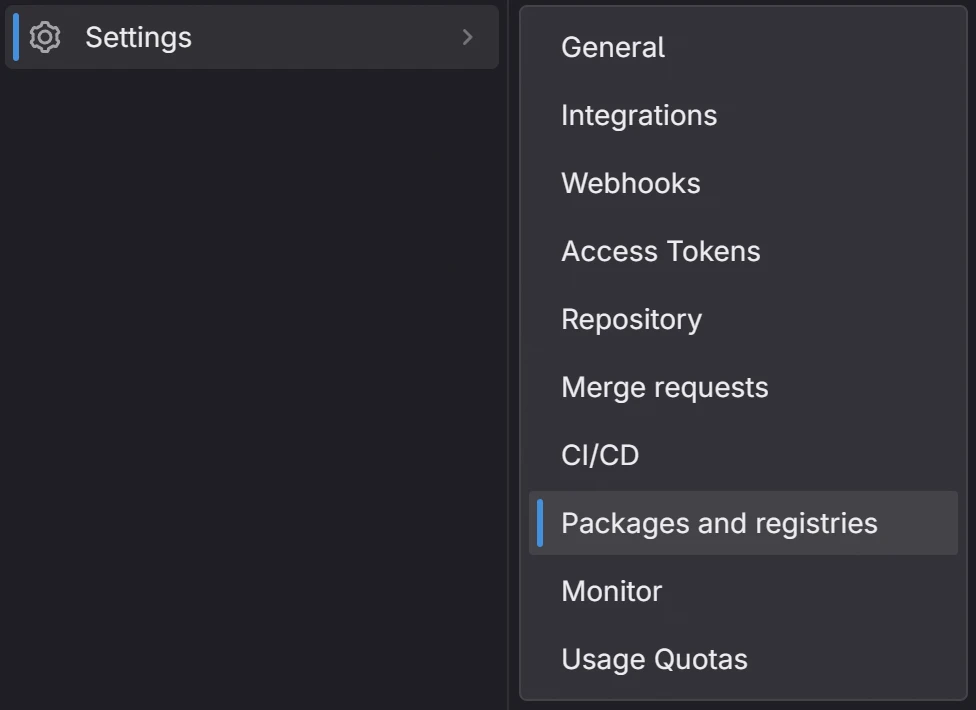Viewport: 976px width, 710px height.
Task: Click the blue active bar beside Settings
Action: [16, 37]
